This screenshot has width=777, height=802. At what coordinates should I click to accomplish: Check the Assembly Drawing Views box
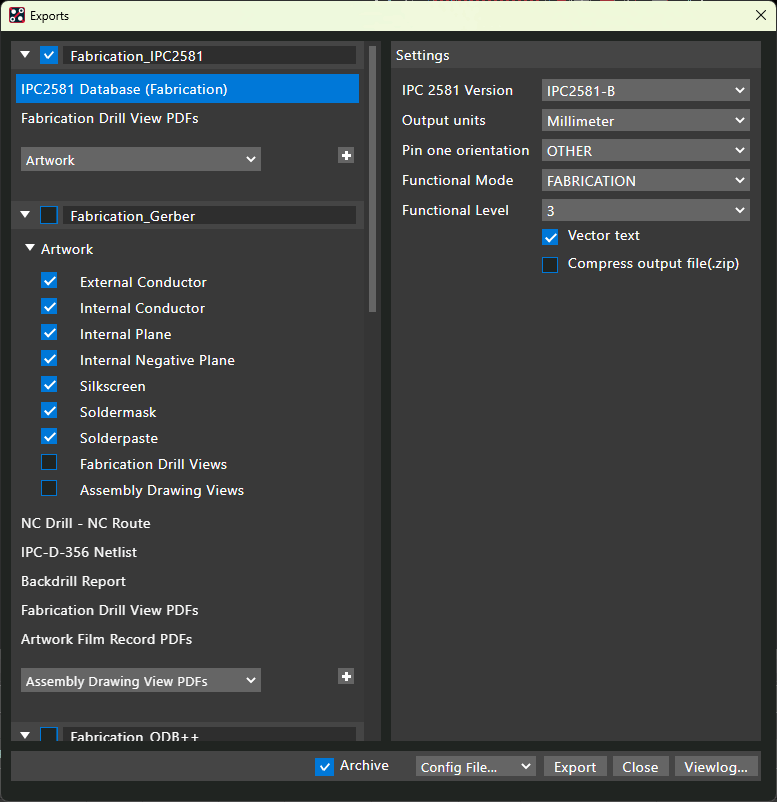coord(49,489)
